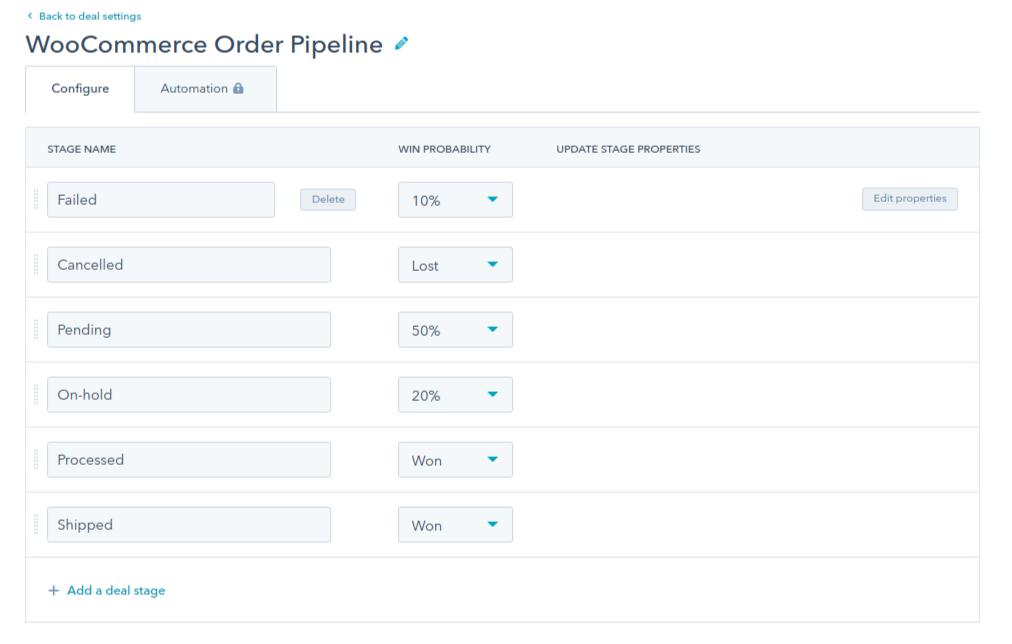Click the WooCommerce Order Pipeline title

click(204, 45)
